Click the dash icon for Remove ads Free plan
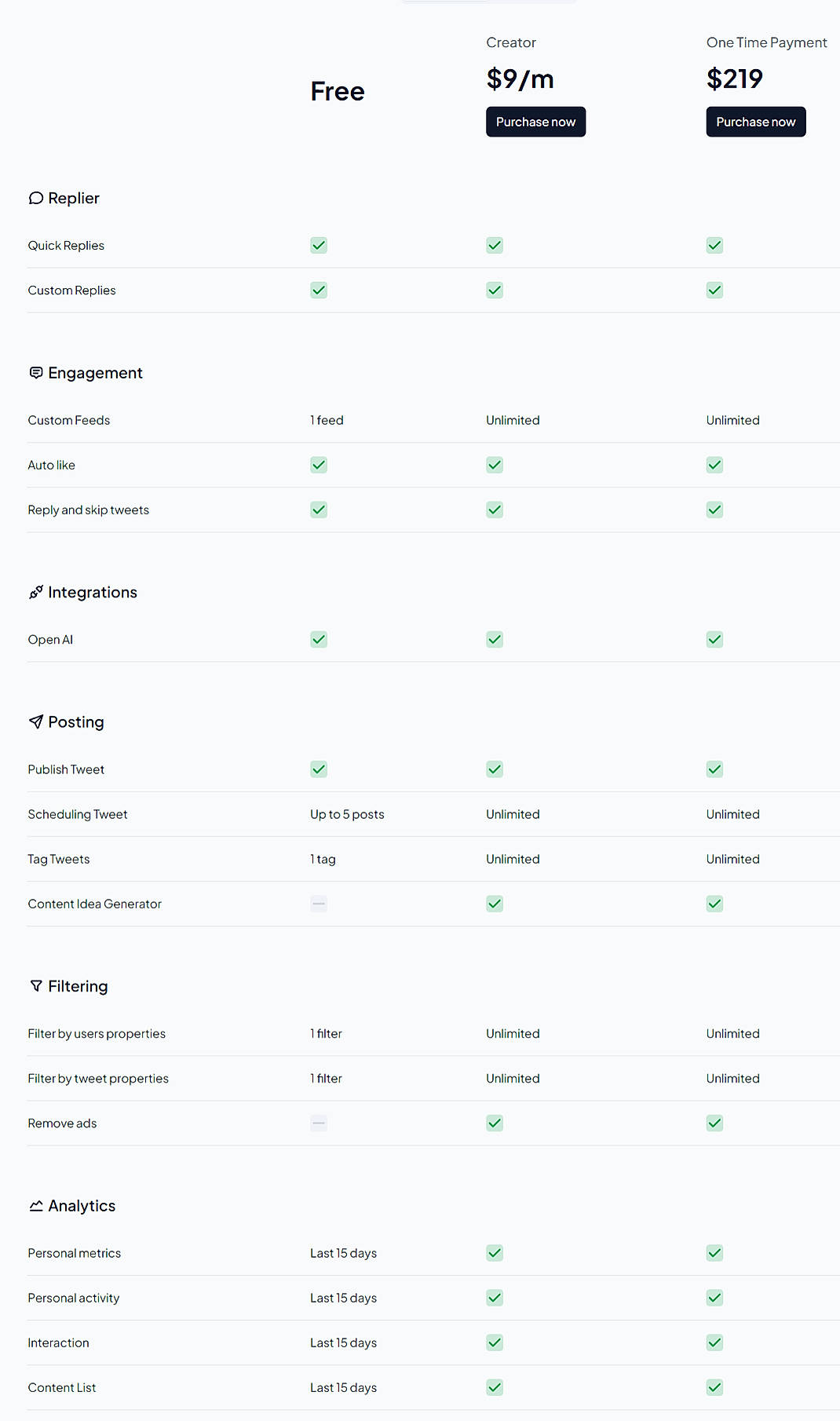The width and height of the screenshot is (840, 1421). coord(319,1123)
